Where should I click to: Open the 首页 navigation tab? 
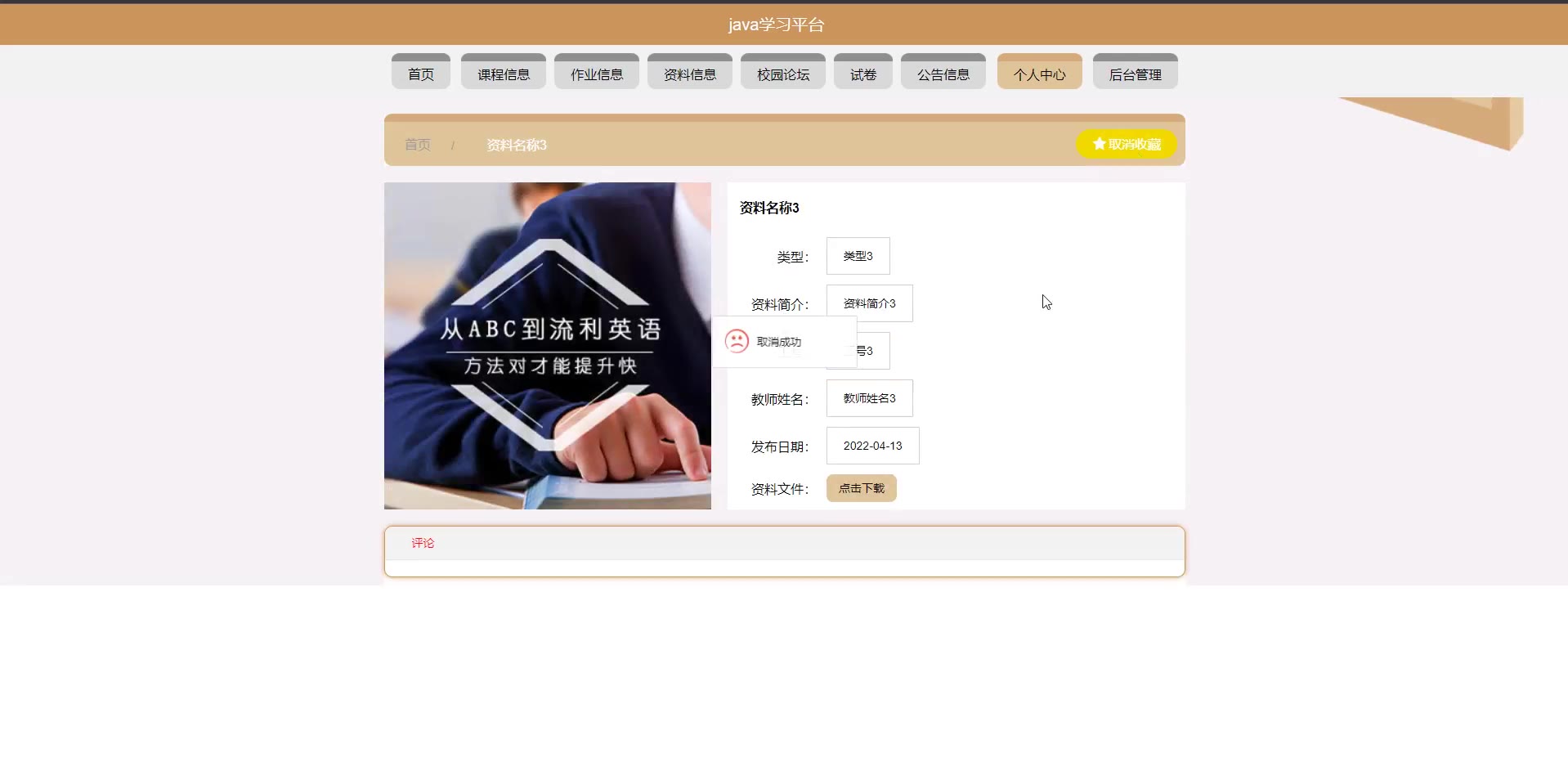pyautogui.click(x=421, y=71)
